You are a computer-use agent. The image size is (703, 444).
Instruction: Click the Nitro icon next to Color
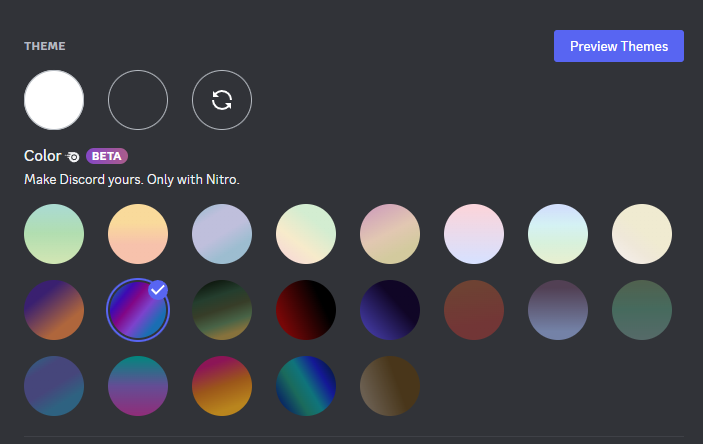[73, 157]
